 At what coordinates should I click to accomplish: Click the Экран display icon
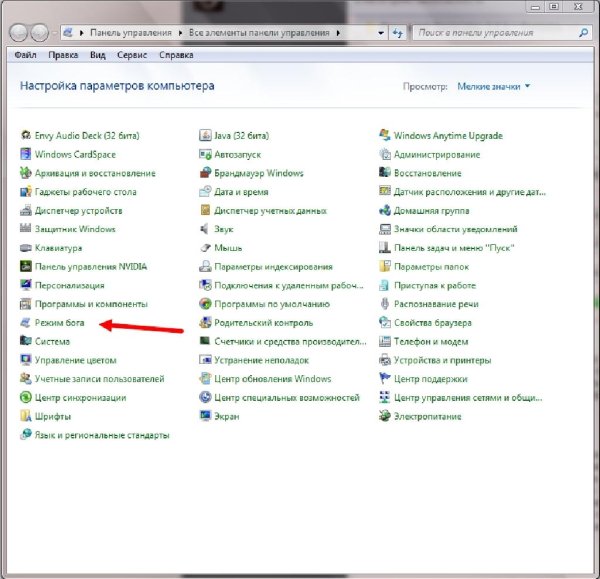point(205,416)
